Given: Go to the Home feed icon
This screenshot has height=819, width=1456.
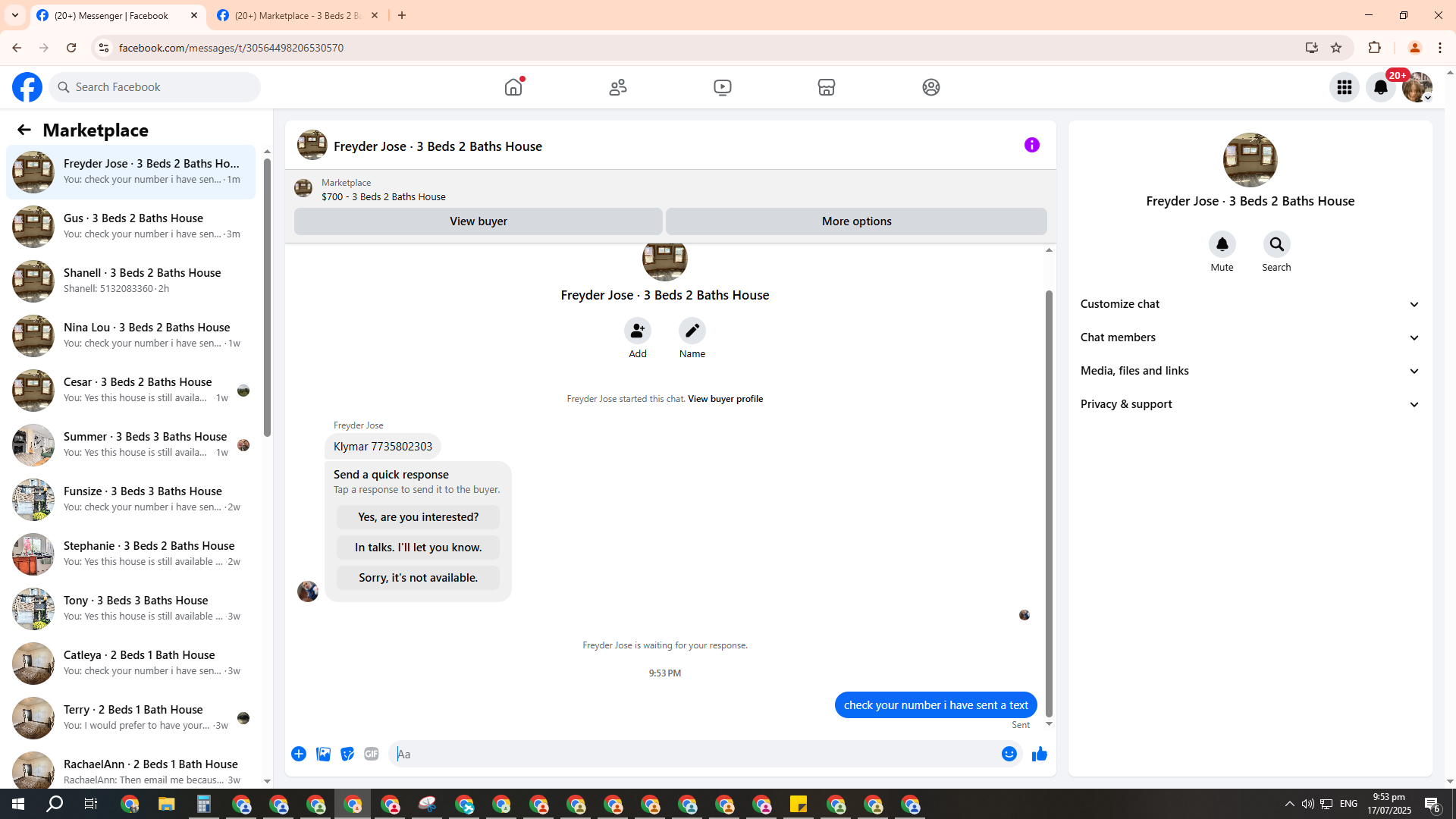Looking at the screenshot, I should pyautogui.click(x=513, y=87).
